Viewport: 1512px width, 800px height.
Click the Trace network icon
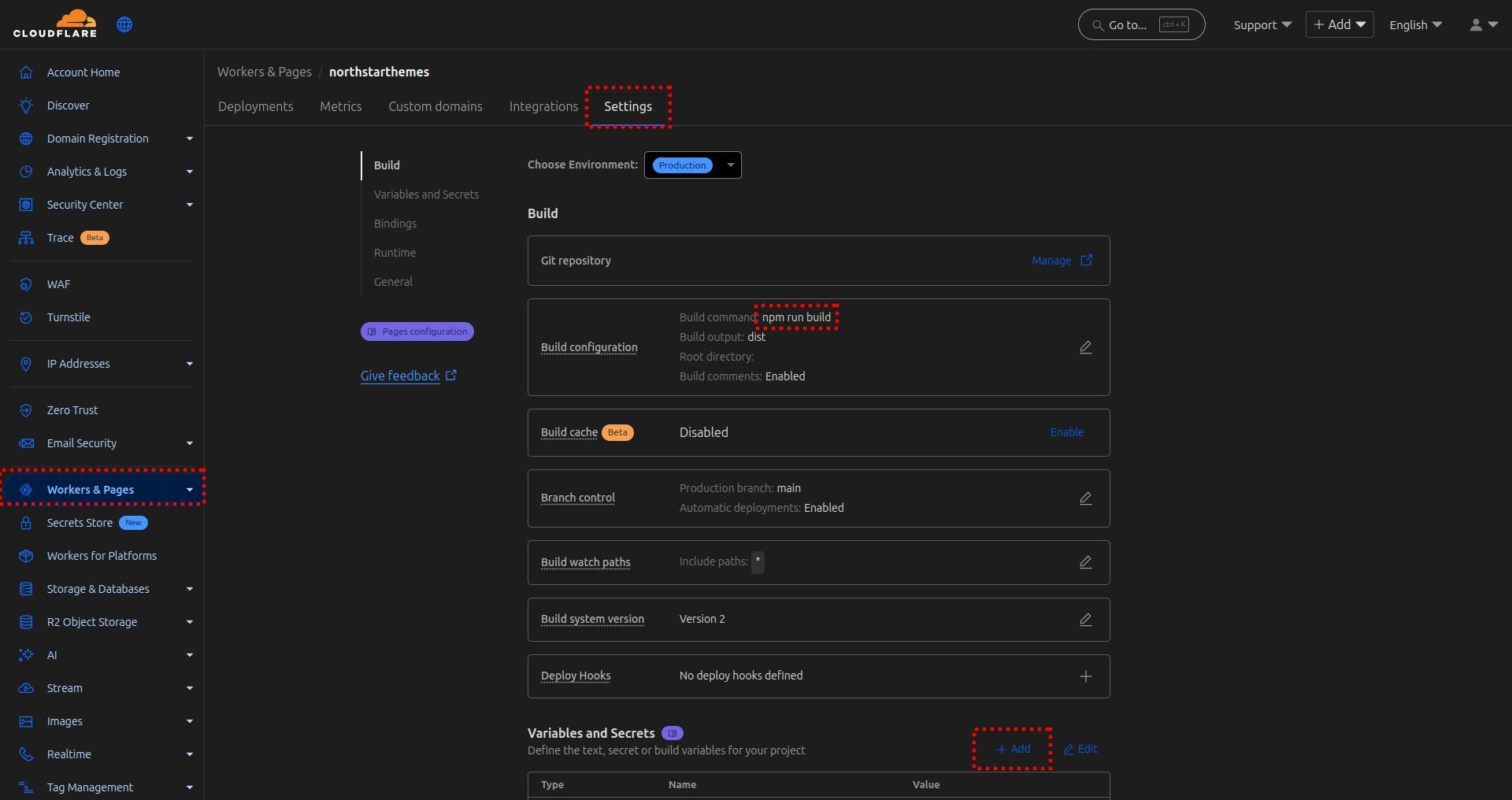[x=26, y=238]
